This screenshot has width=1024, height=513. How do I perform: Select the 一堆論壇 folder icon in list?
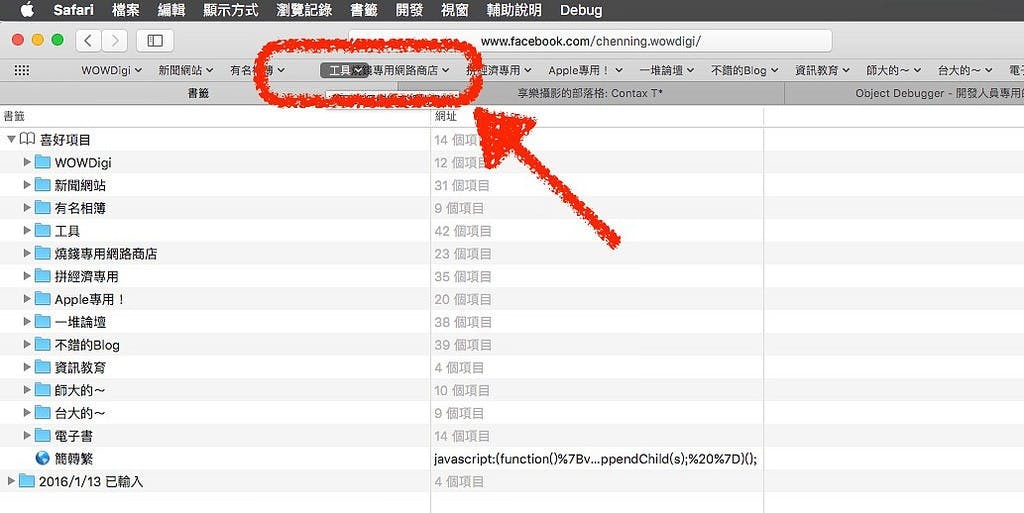pos(42,322)
